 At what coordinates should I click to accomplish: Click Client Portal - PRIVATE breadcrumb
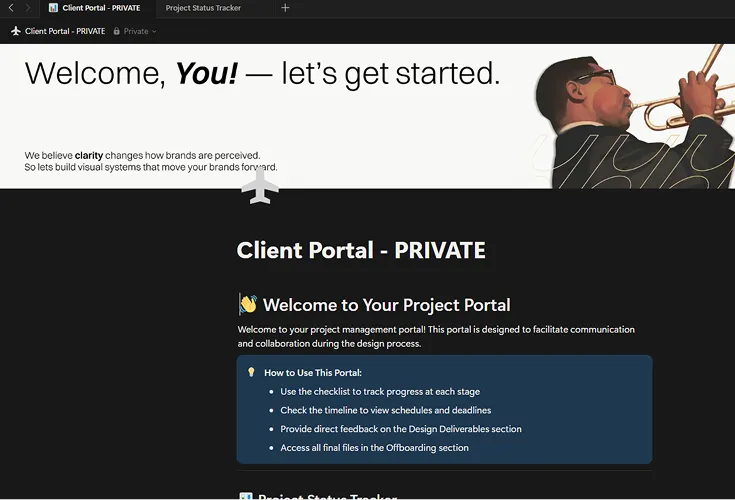[x=65, y=31]
